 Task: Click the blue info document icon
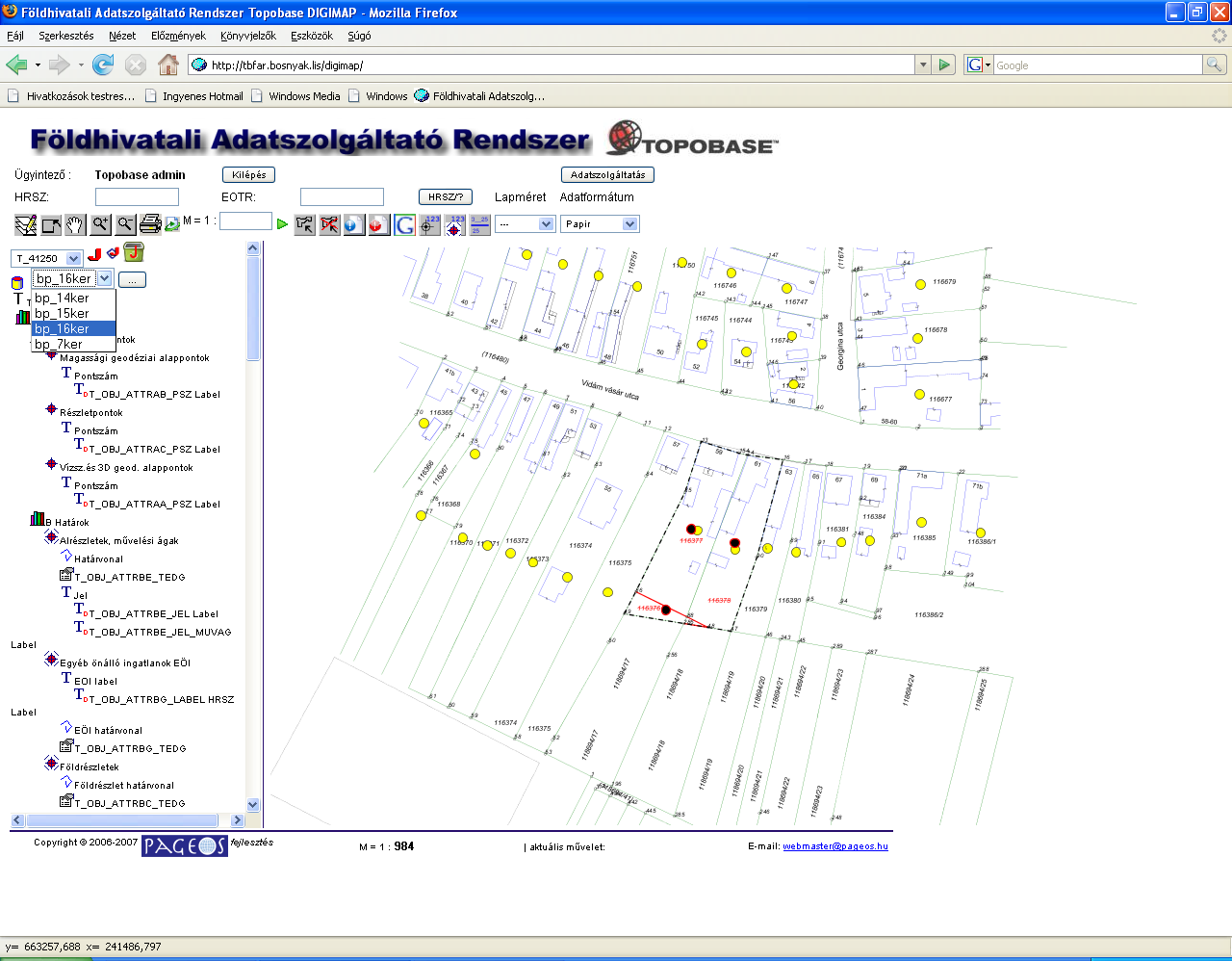tap(354, 224)
